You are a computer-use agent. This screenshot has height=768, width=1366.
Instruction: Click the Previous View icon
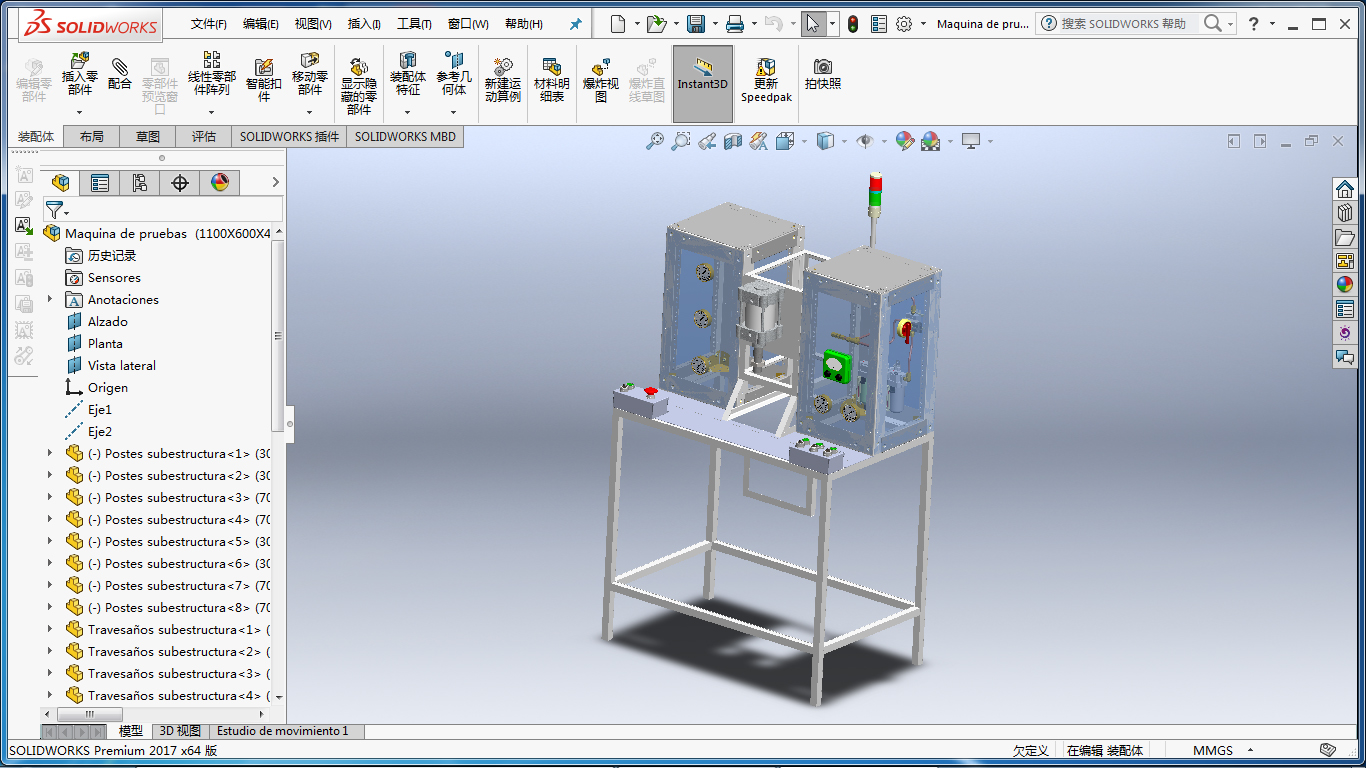pos(707,141)
